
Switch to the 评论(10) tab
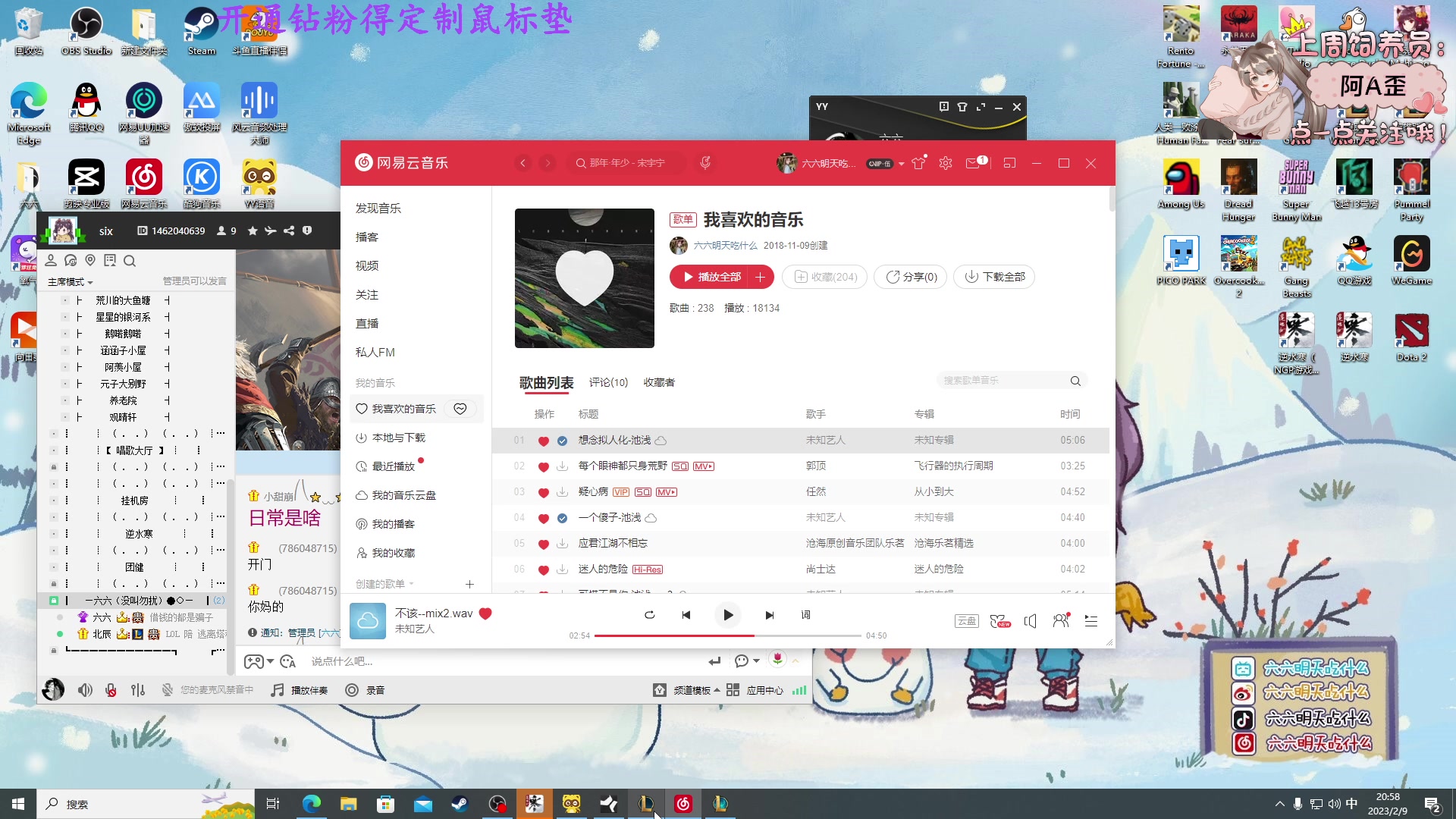pyautogui.click(x=608, y=382)
